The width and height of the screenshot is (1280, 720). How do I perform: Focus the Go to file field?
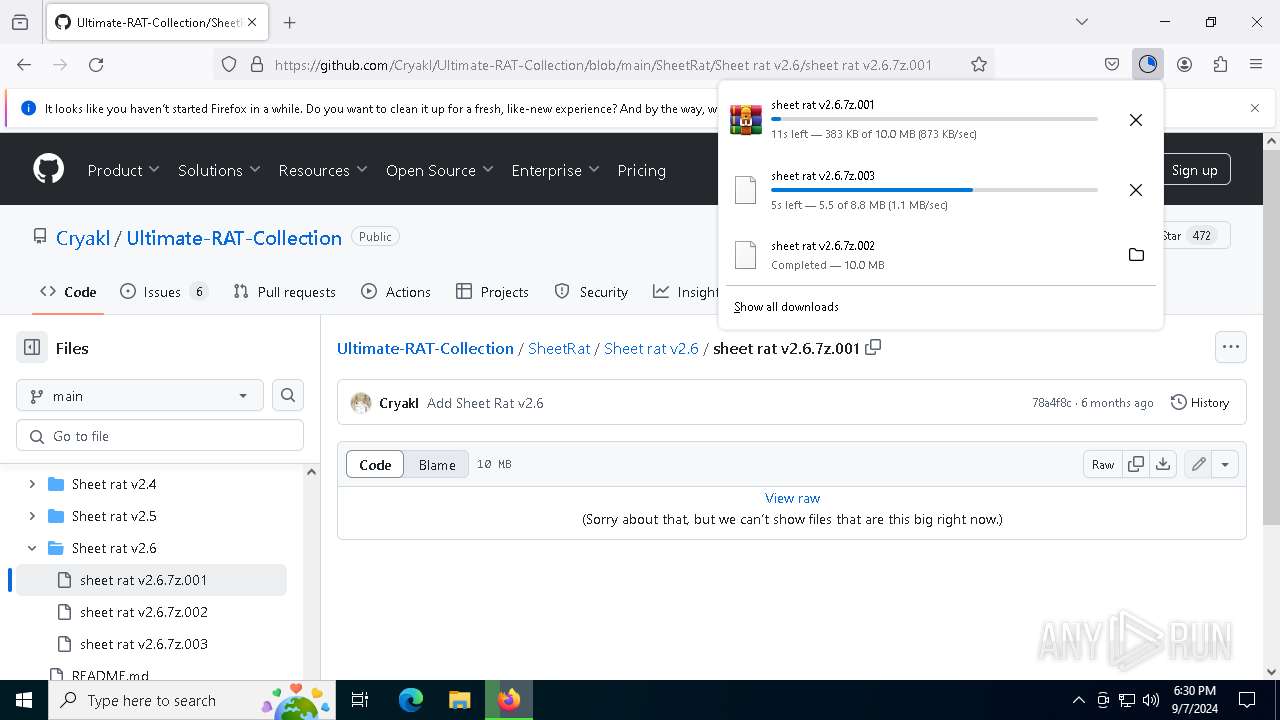click(160, 436)
